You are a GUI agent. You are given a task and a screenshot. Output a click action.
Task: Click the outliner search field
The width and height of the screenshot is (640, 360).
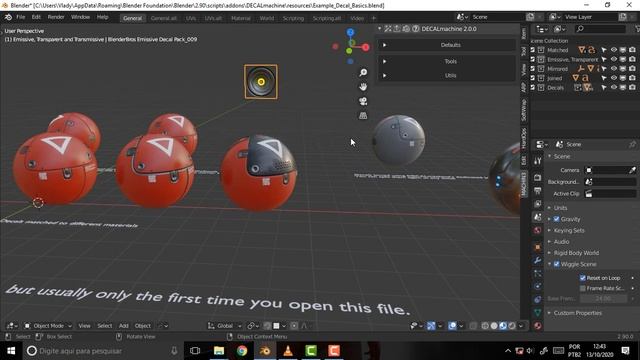click(x=600, y=29)
